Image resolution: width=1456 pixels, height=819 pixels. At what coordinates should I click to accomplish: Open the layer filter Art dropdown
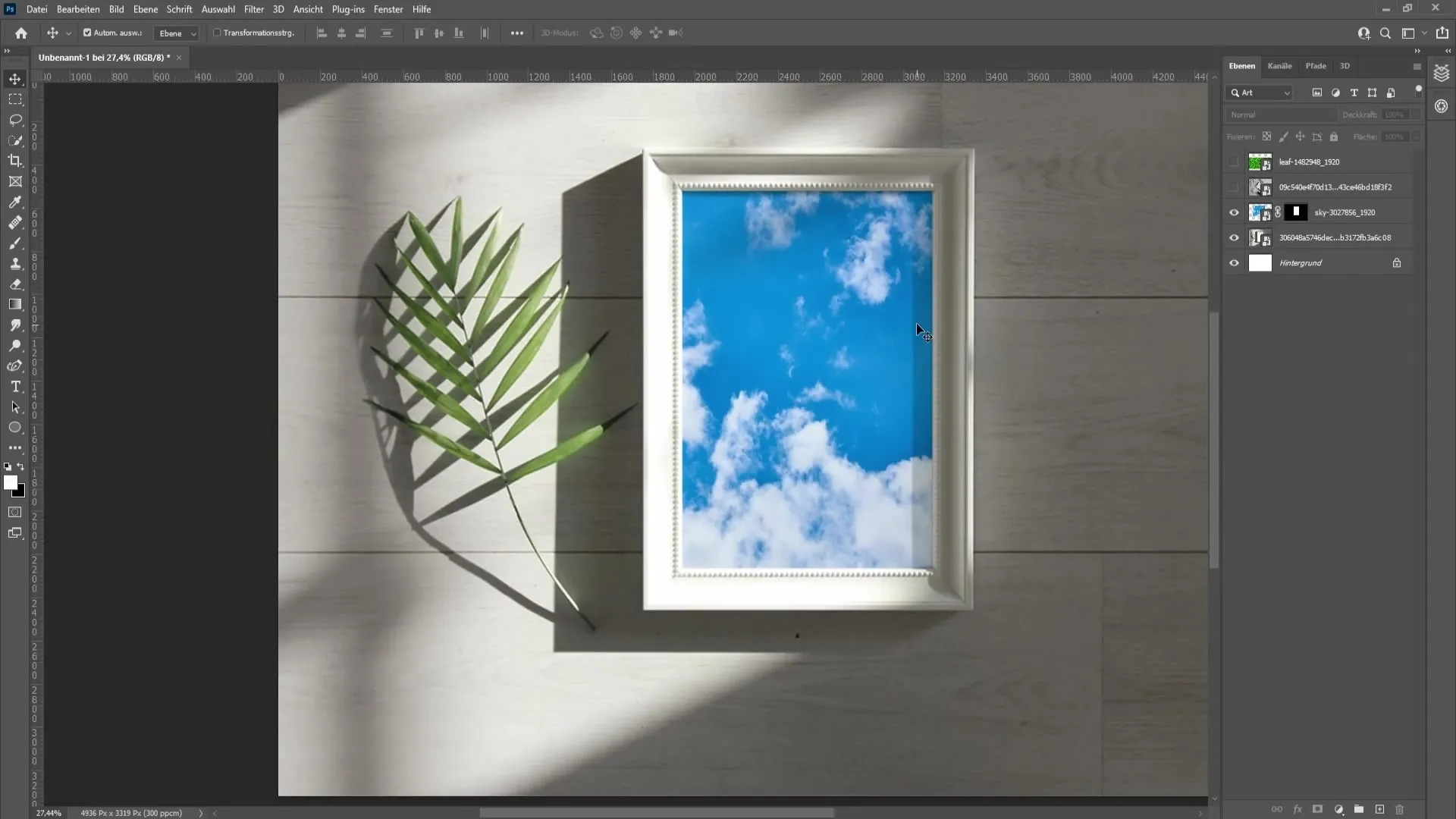(x=1259, y=93)
